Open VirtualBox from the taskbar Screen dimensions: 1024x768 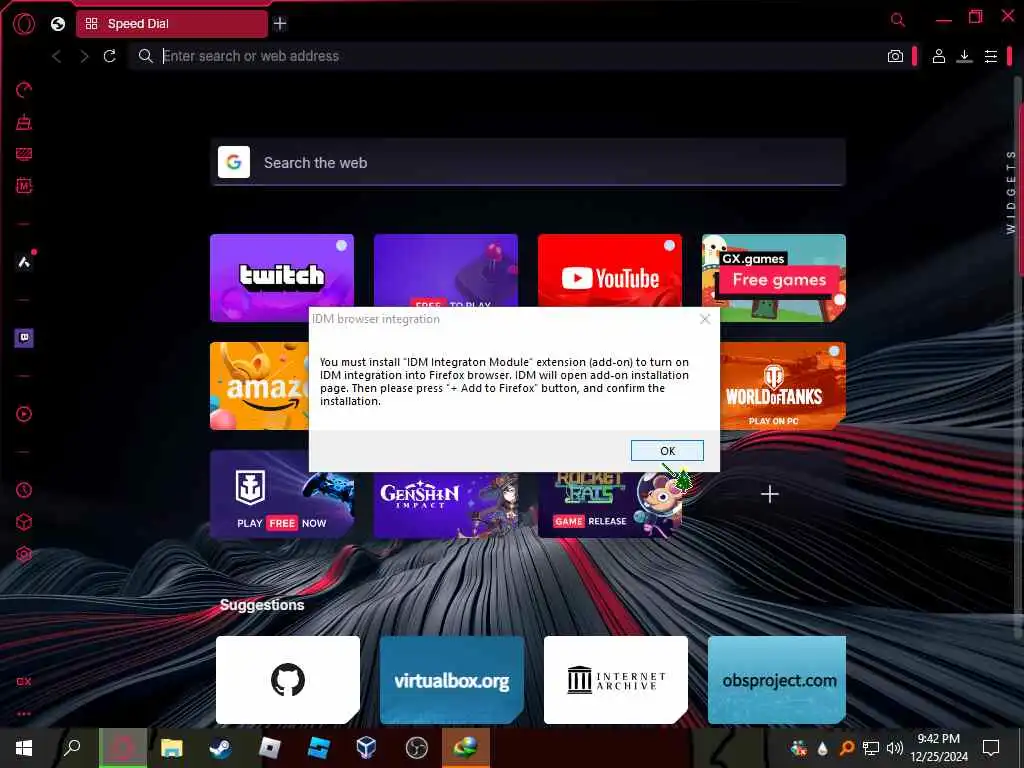pos(367,748)
